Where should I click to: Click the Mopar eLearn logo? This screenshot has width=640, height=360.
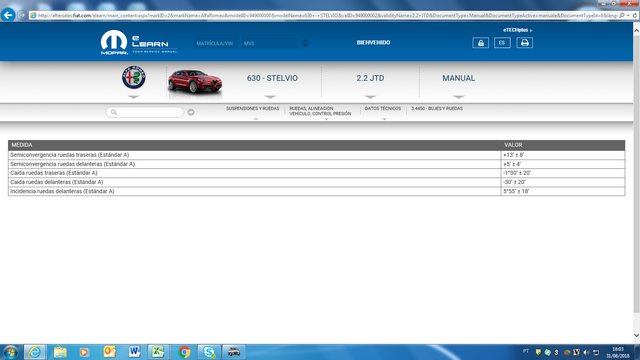point(139,42)
